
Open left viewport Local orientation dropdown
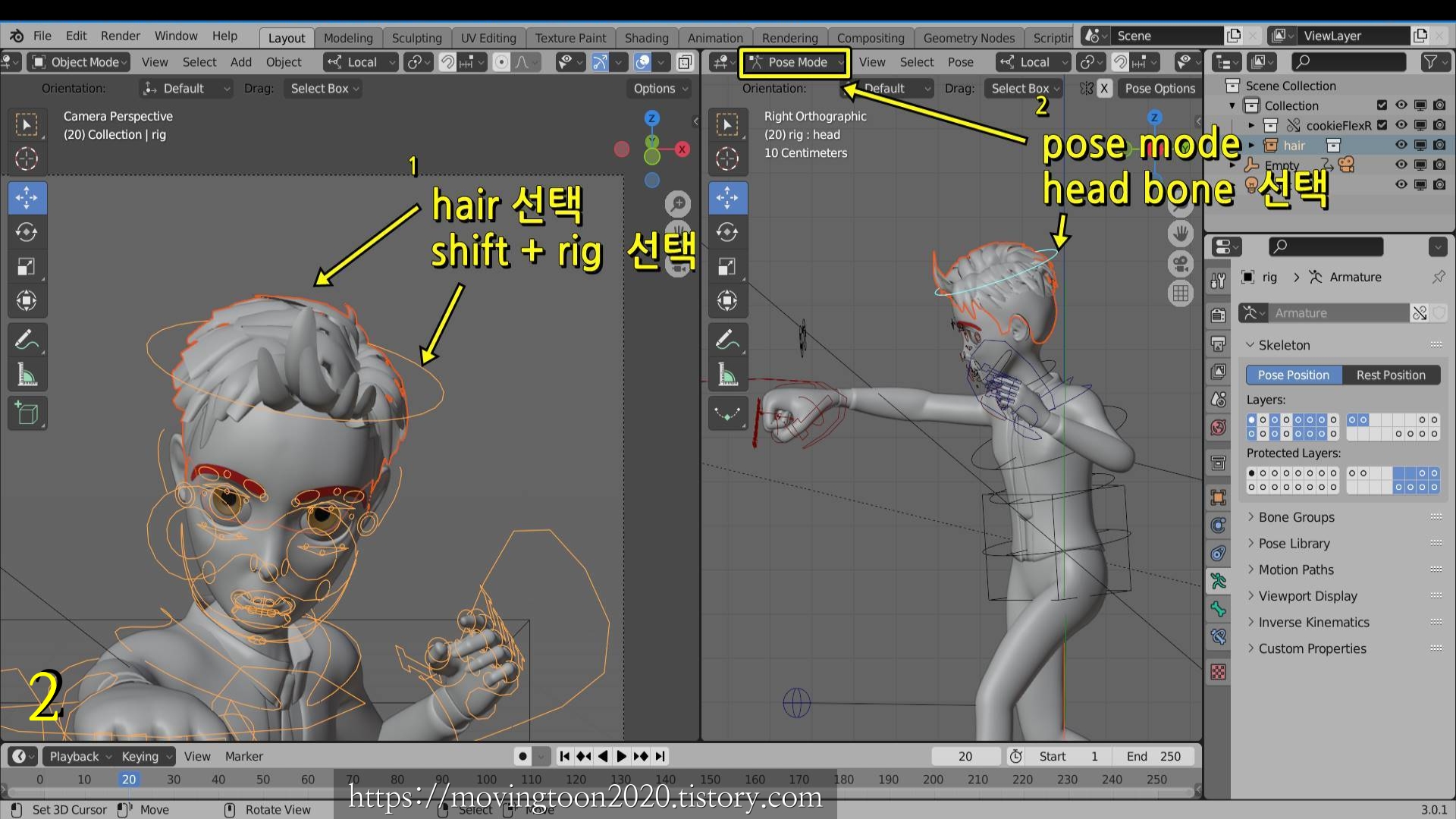click(x=361, y=62)
